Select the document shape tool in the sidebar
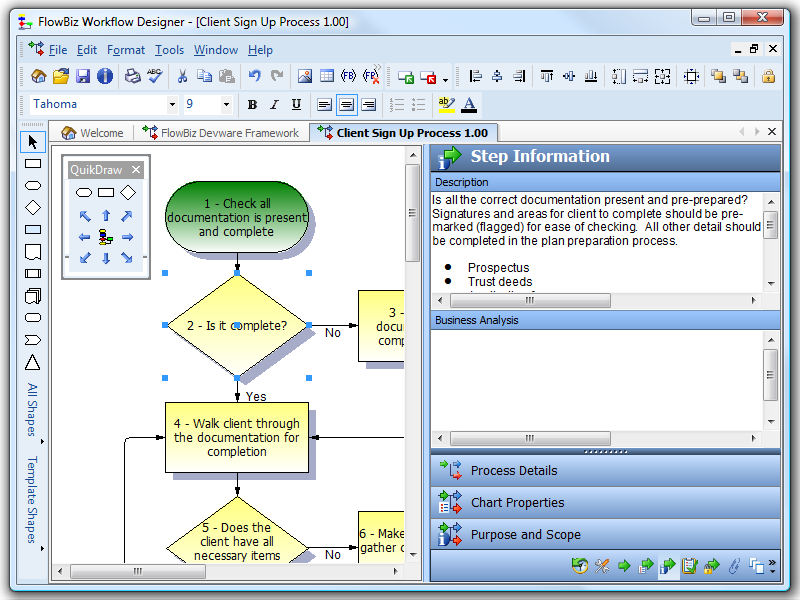Viewport: 800px width, 600px height. click(x=33, y=252)
